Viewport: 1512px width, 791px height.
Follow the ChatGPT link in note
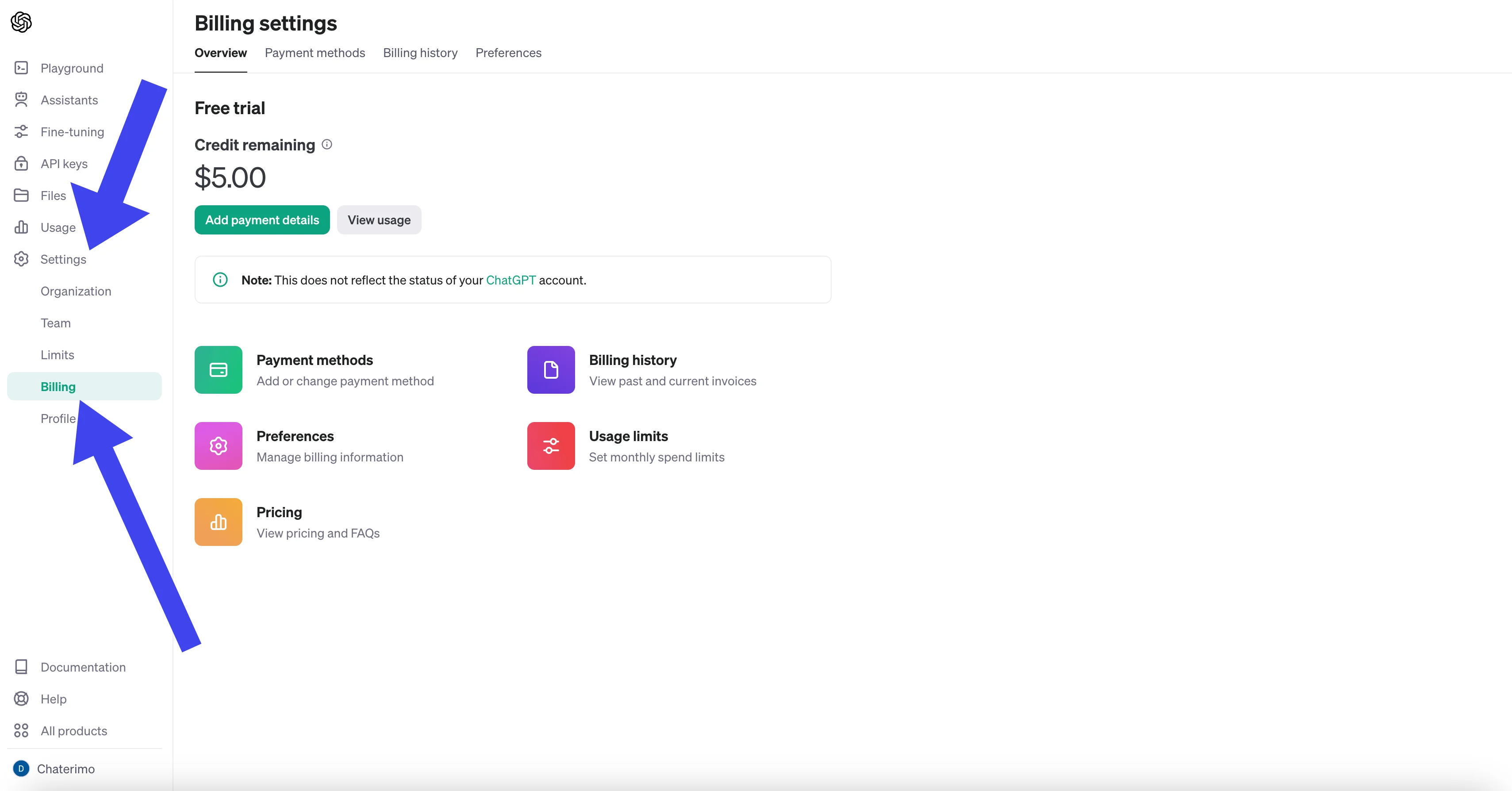click(x=510, y=280)
